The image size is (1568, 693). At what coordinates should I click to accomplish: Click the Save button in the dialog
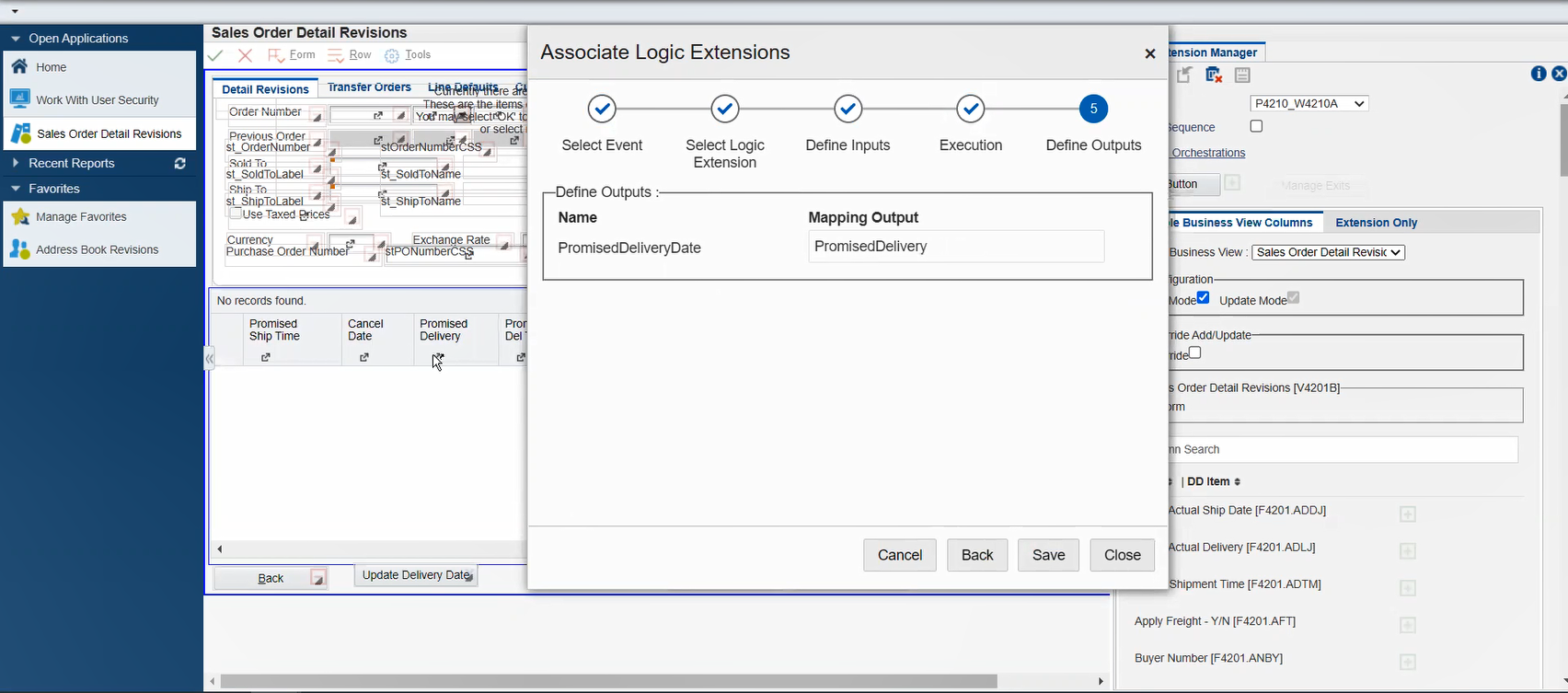click(x=1048, y=555)
